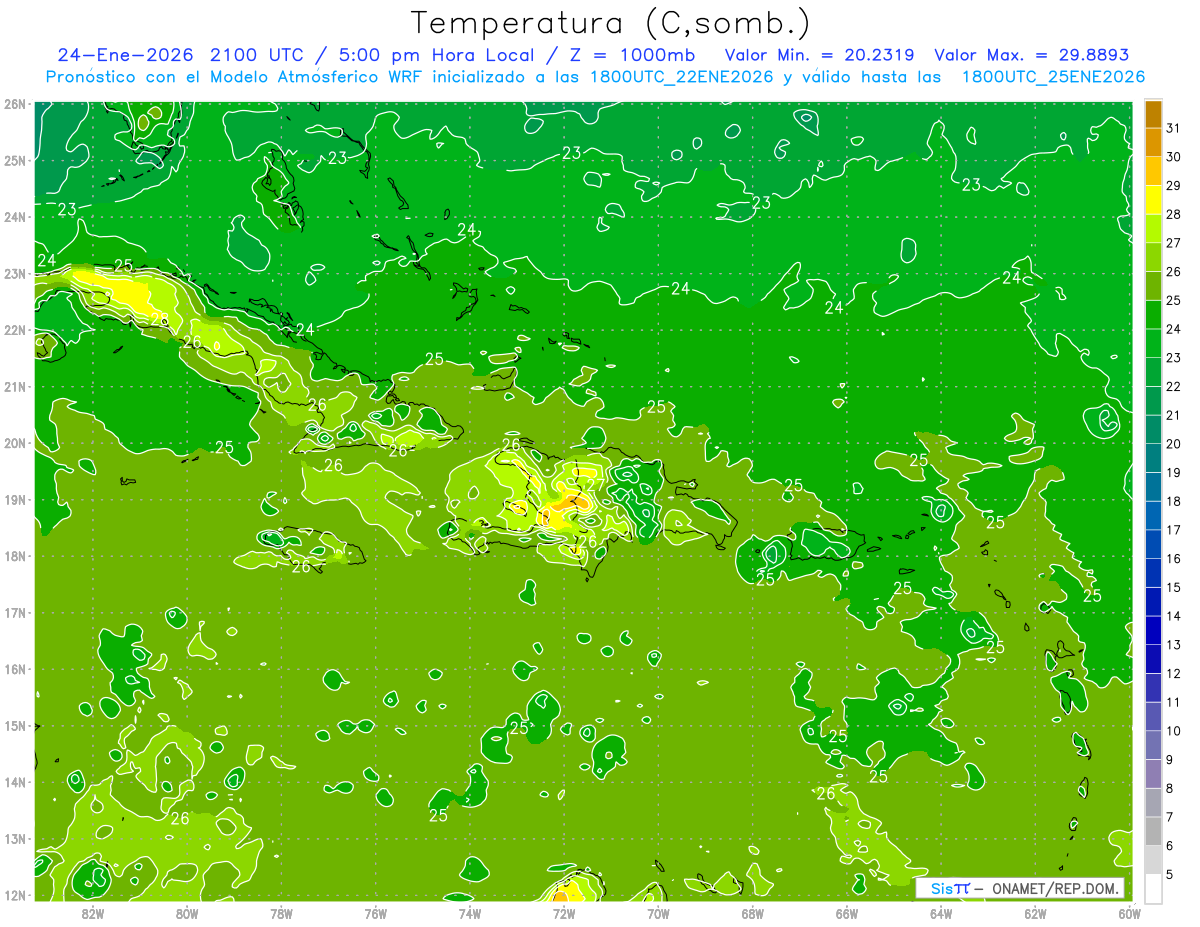Click the dark orange legend swatch above 31
The height and width of the screenshot is (927, 1200).
click(x=1153, y=115)
